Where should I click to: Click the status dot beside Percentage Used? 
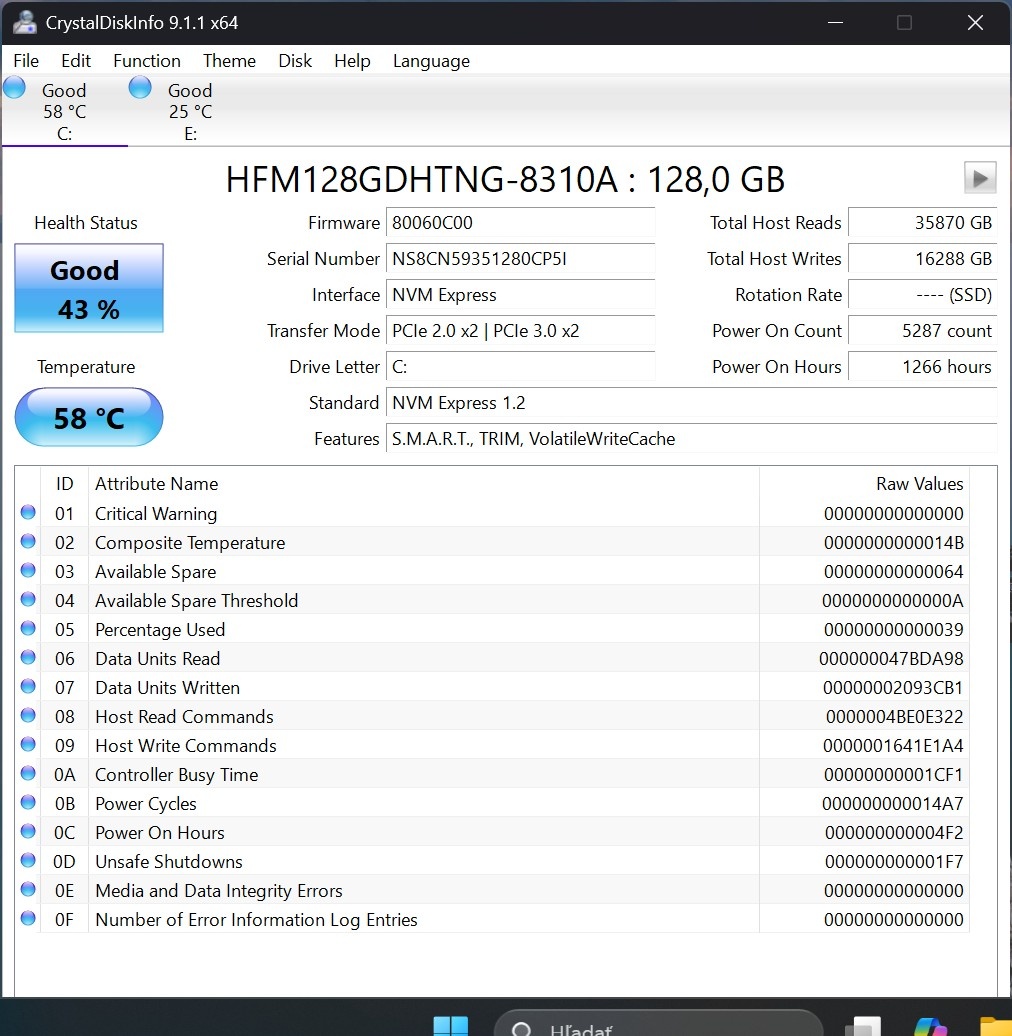(27, 628)
